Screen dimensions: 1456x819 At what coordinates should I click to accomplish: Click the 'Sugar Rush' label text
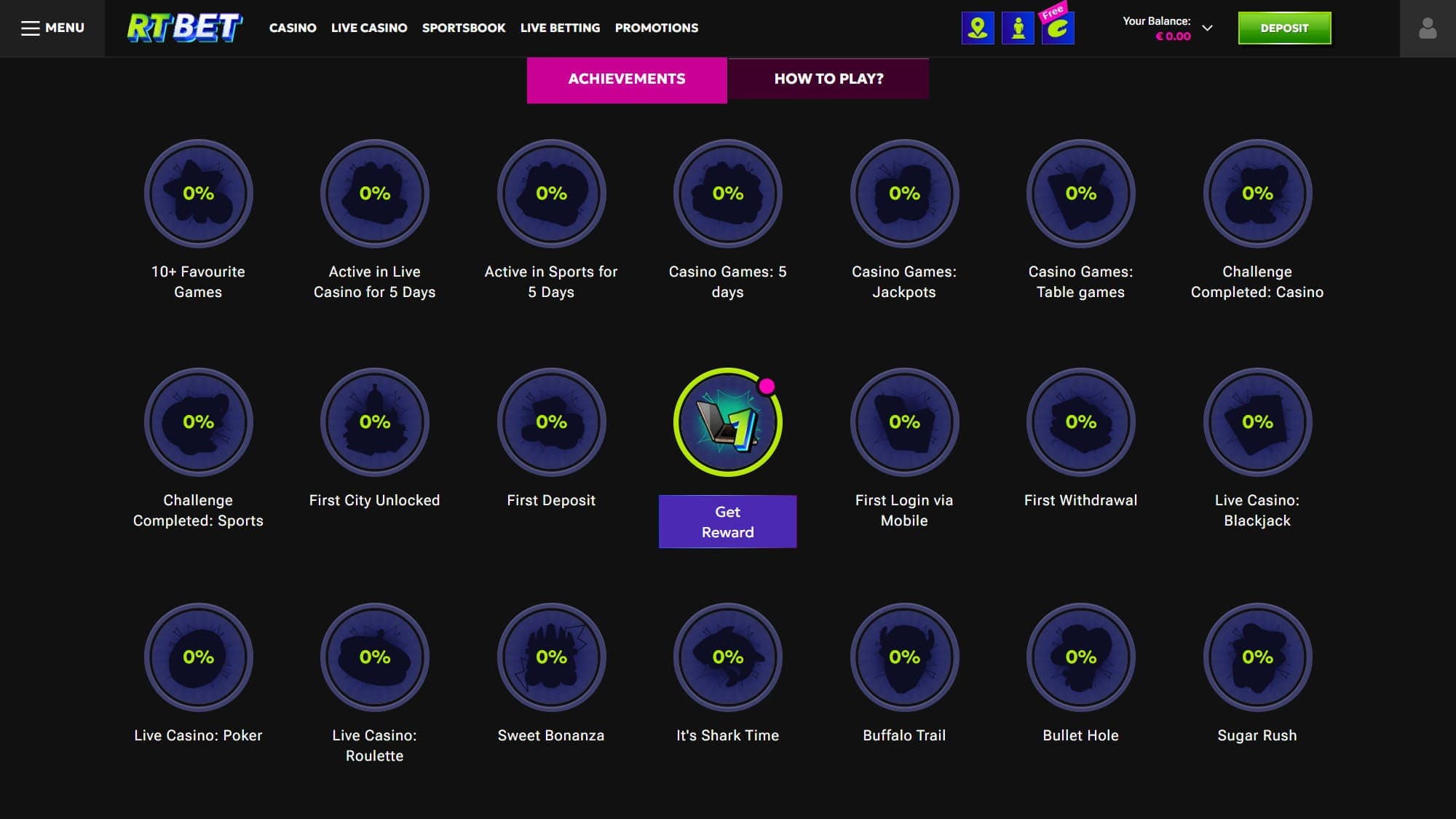click(1257, 735)
